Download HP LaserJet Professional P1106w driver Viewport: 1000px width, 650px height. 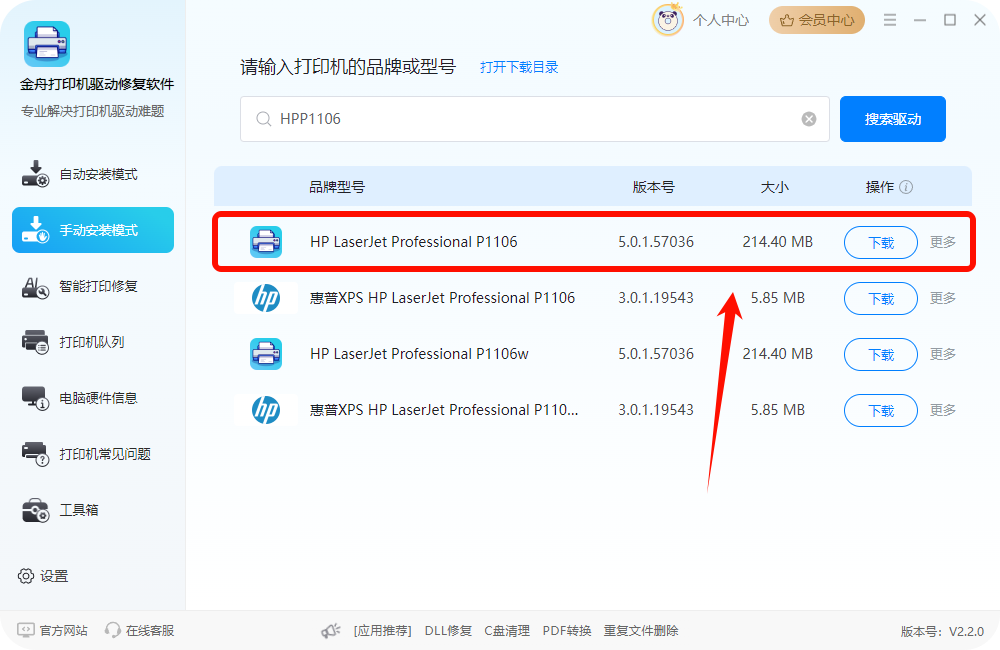[x=881, y=355]
